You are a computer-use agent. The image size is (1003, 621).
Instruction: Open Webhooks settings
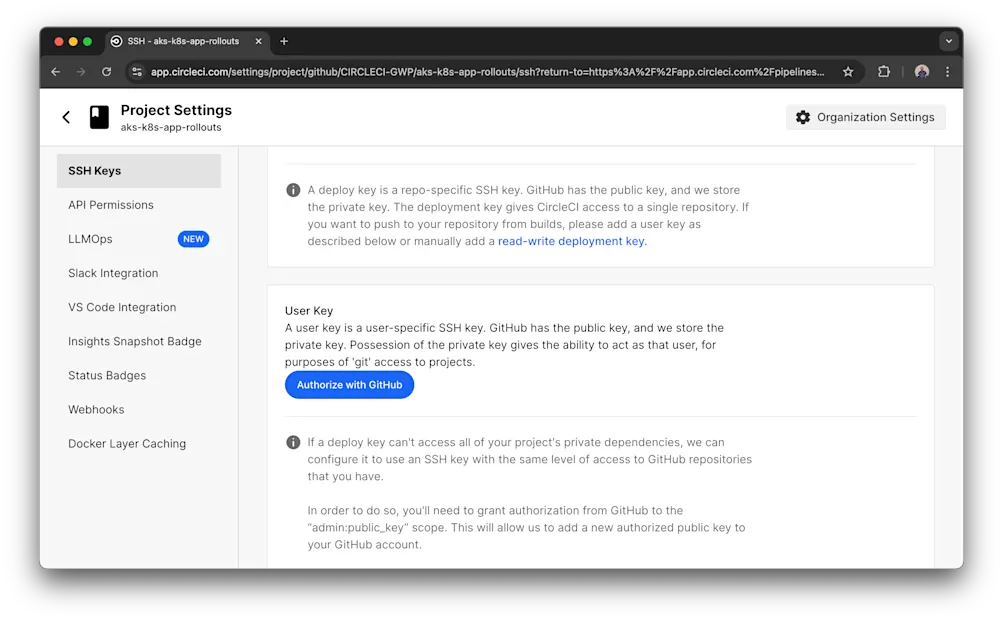pos(96,409)
